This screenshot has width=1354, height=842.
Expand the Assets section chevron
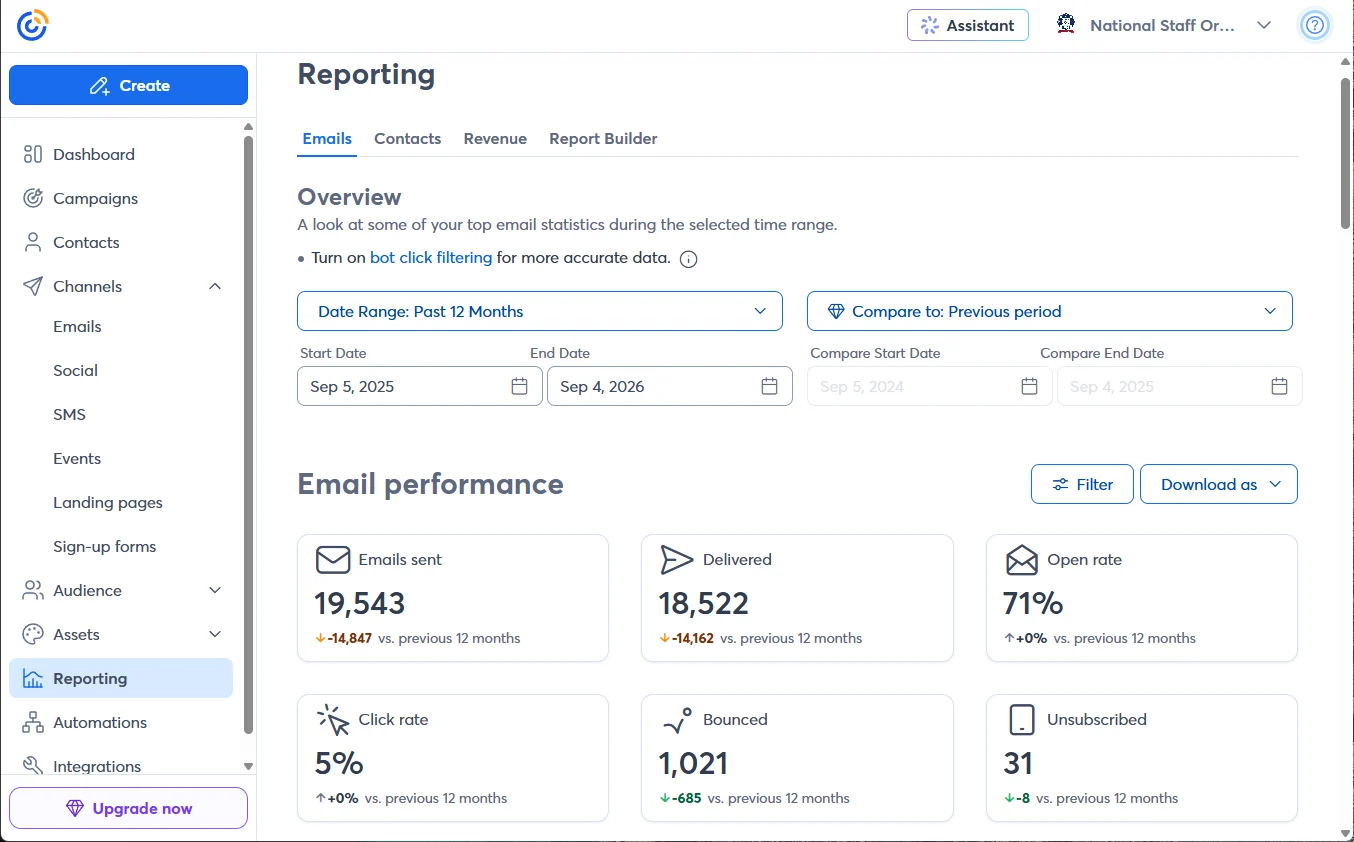215,634
